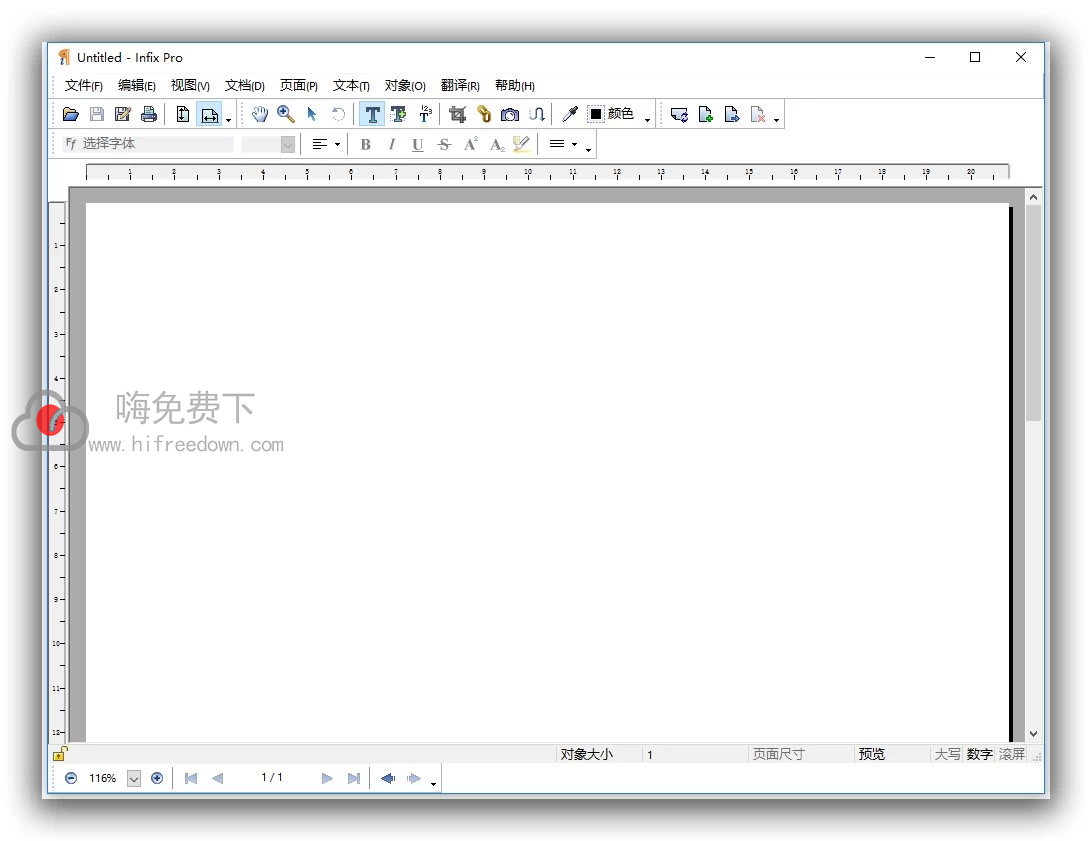Screen dimensions: 1092x841
Task: Open the 翻译(R) menu
Action: 460,86
